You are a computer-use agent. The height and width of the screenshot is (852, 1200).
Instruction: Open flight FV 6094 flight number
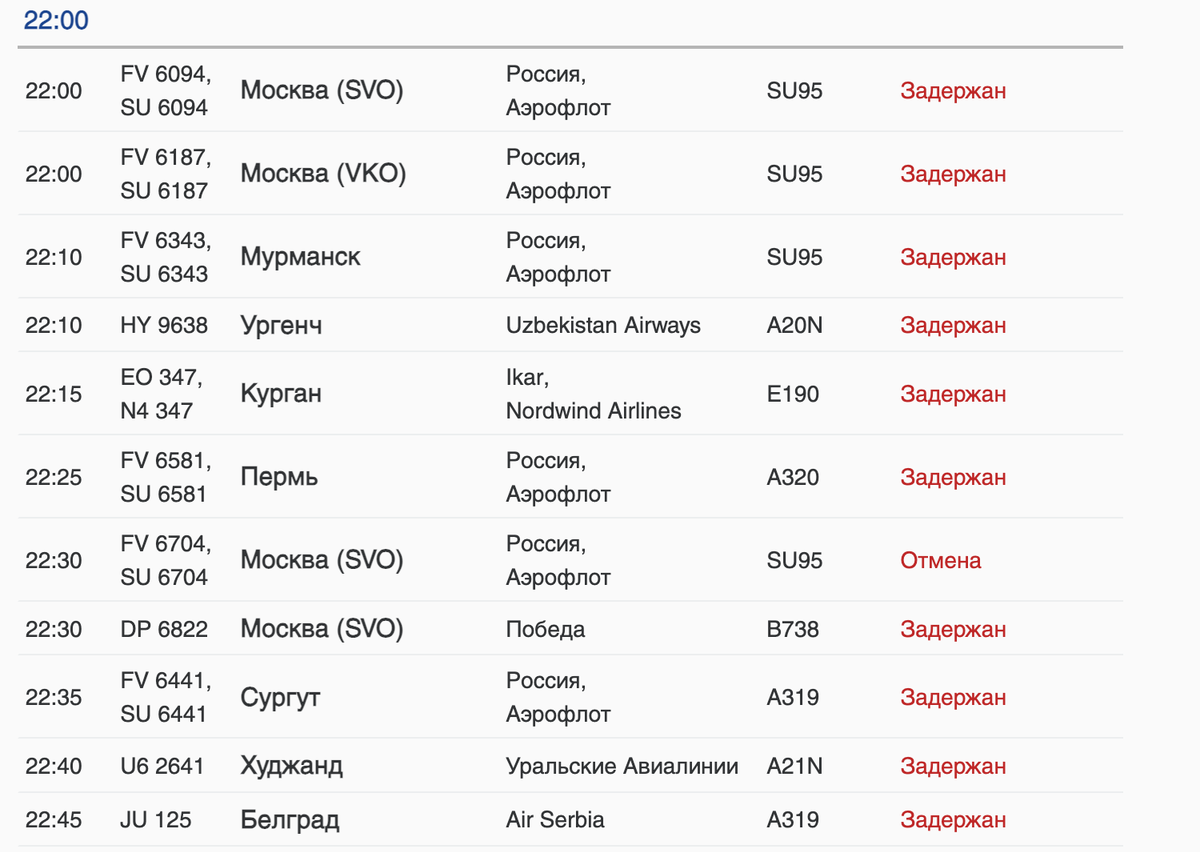click(165, 74)
